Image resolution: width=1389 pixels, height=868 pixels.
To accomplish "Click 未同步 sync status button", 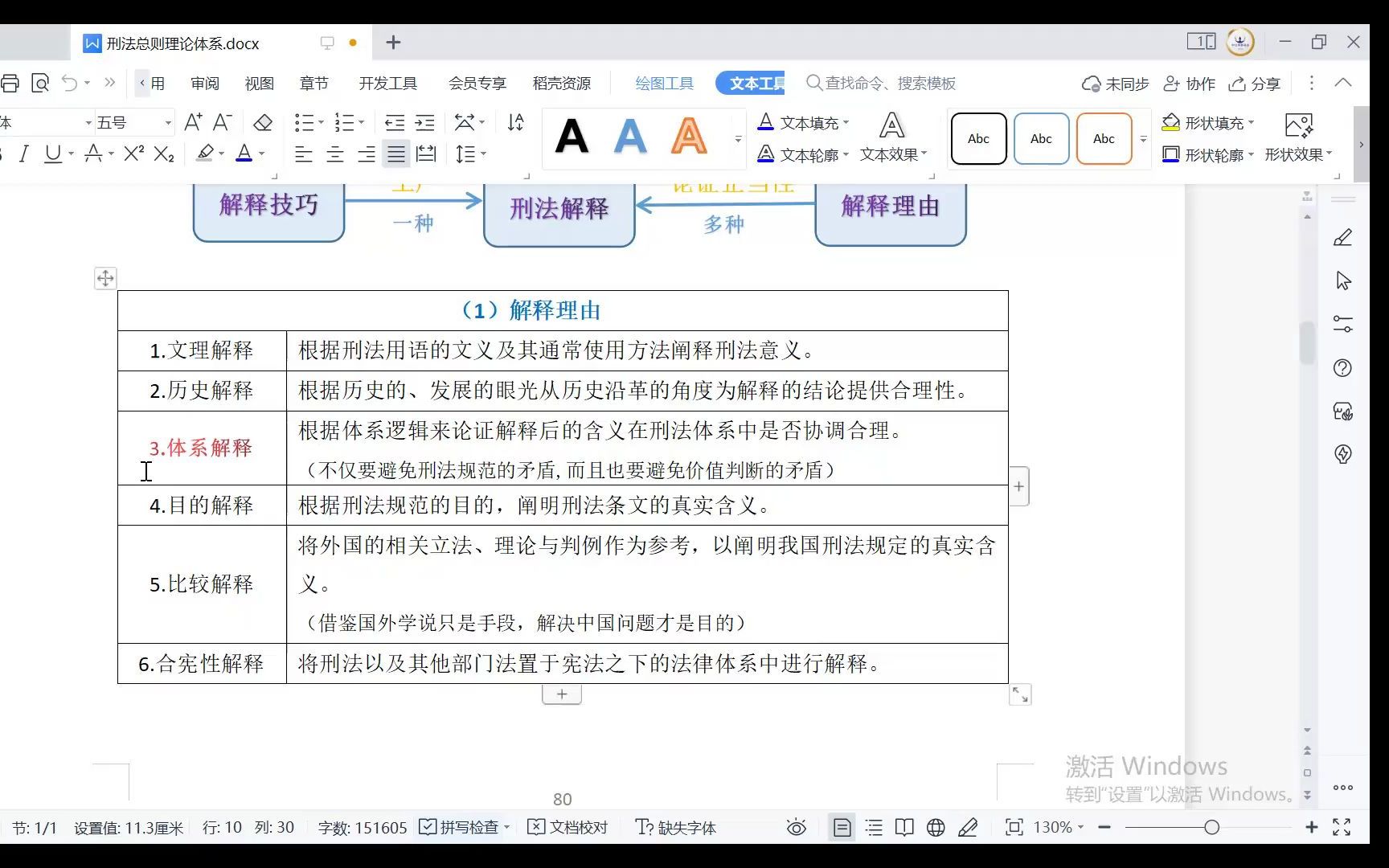I will (1115, 84).
